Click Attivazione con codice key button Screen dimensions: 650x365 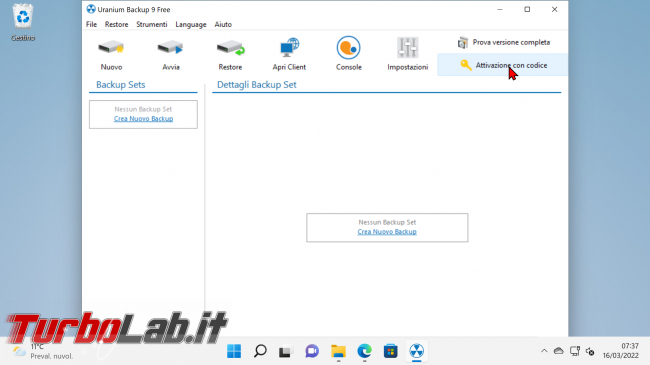(503, 65)
